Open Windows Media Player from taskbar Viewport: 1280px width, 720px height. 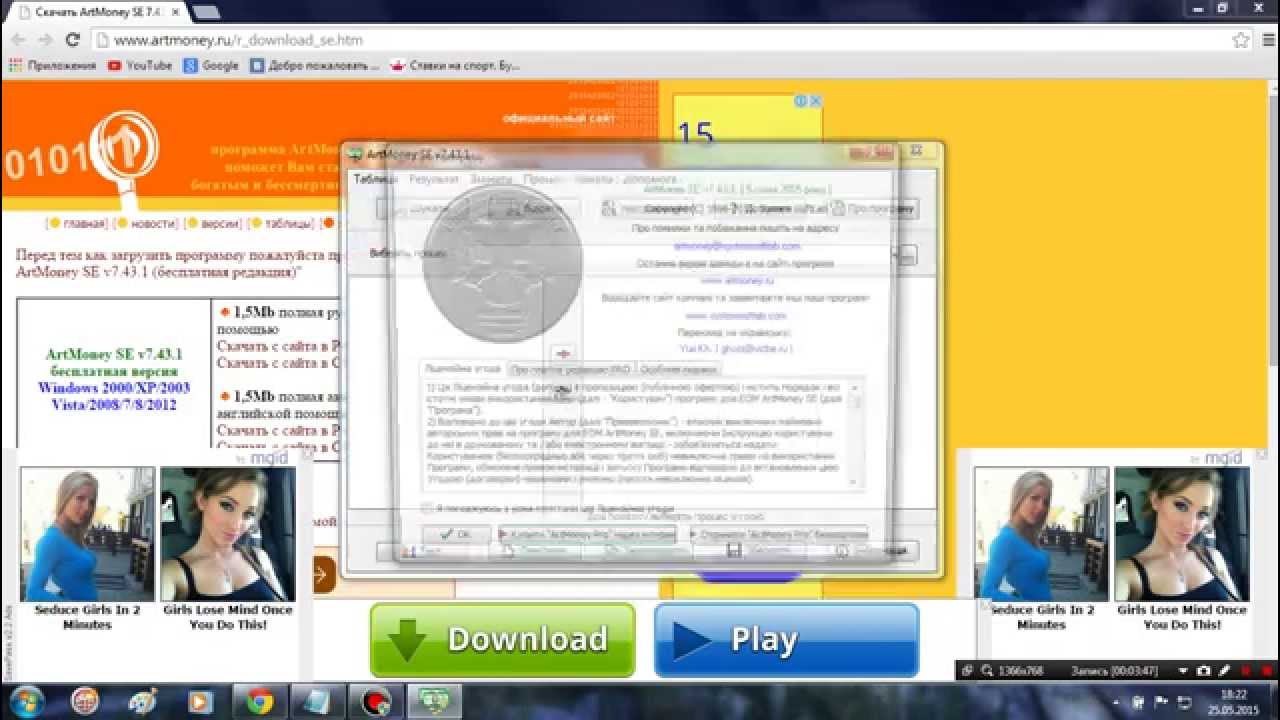pyautogui.click(x=202, y=702)
